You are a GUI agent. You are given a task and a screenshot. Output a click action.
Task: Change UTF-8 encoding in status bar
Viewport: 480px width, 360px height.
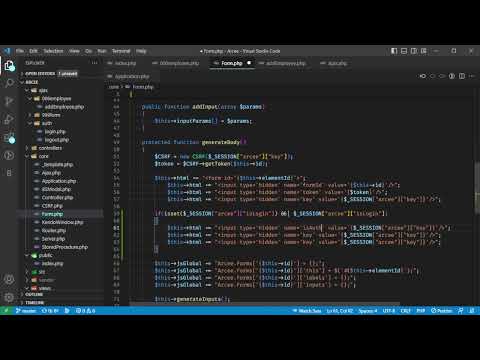click(389, 311)
